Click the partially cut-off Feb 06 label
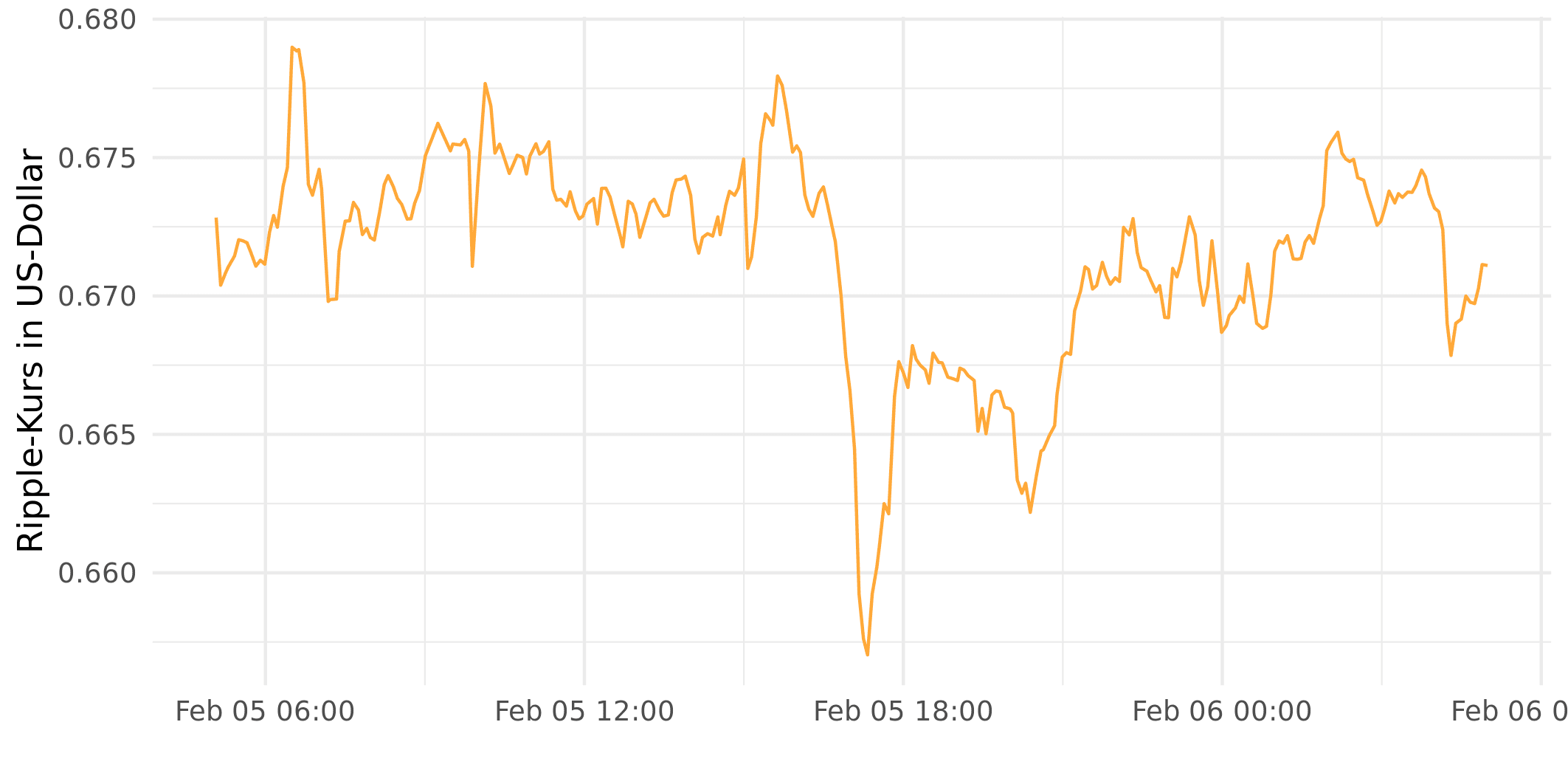Image resolution: width=1568 pixels, height=784 pixels. (x=1509, y=712)
